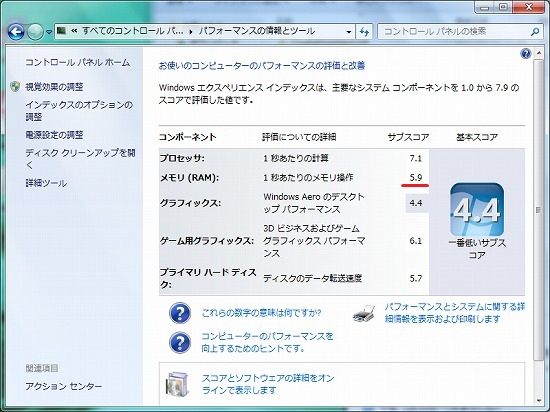550x412 pixels.
Task: Expand the address bar history dropdown
Action: (348, 32)
